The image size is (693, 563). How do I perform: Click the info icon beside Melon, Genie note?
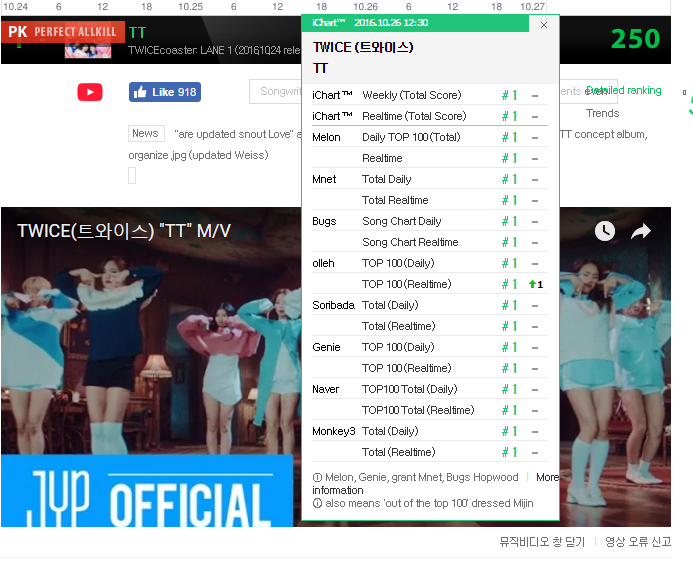pos(317,477)
